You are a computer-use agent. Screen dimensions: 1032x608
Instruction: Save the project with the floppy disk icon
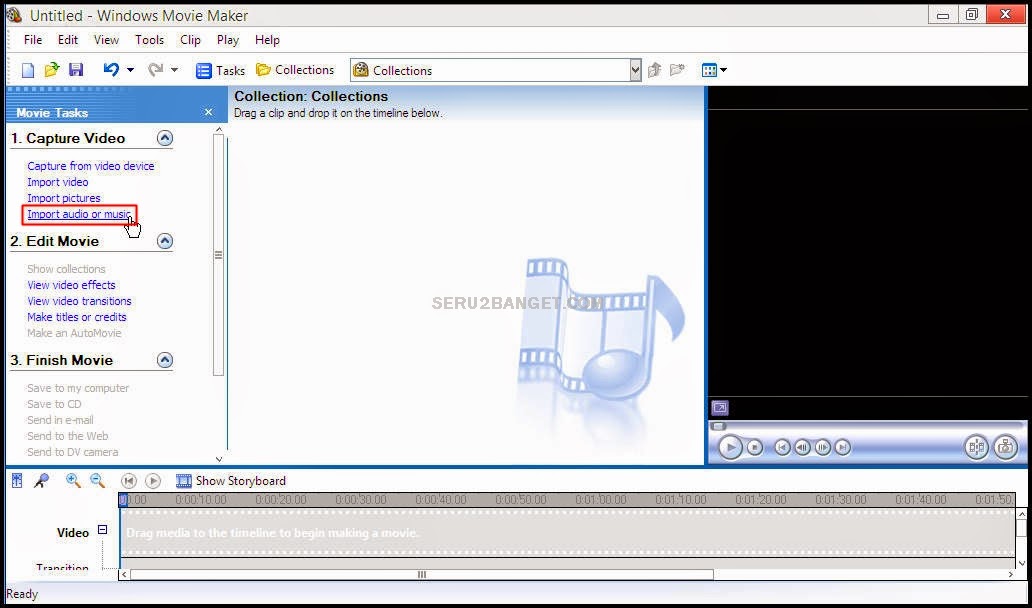pyautogui.click(x=76, y=70)
